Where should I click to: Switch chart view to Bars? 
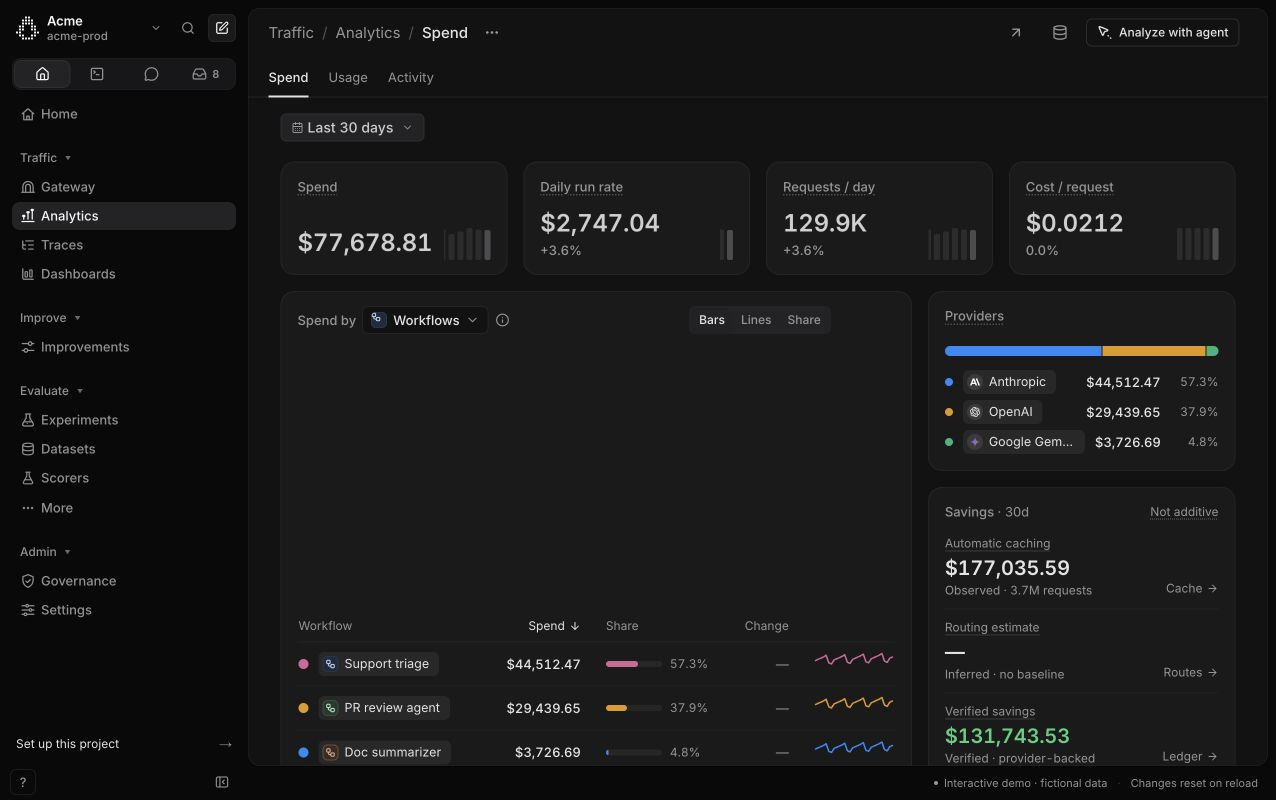coord(712,320)
